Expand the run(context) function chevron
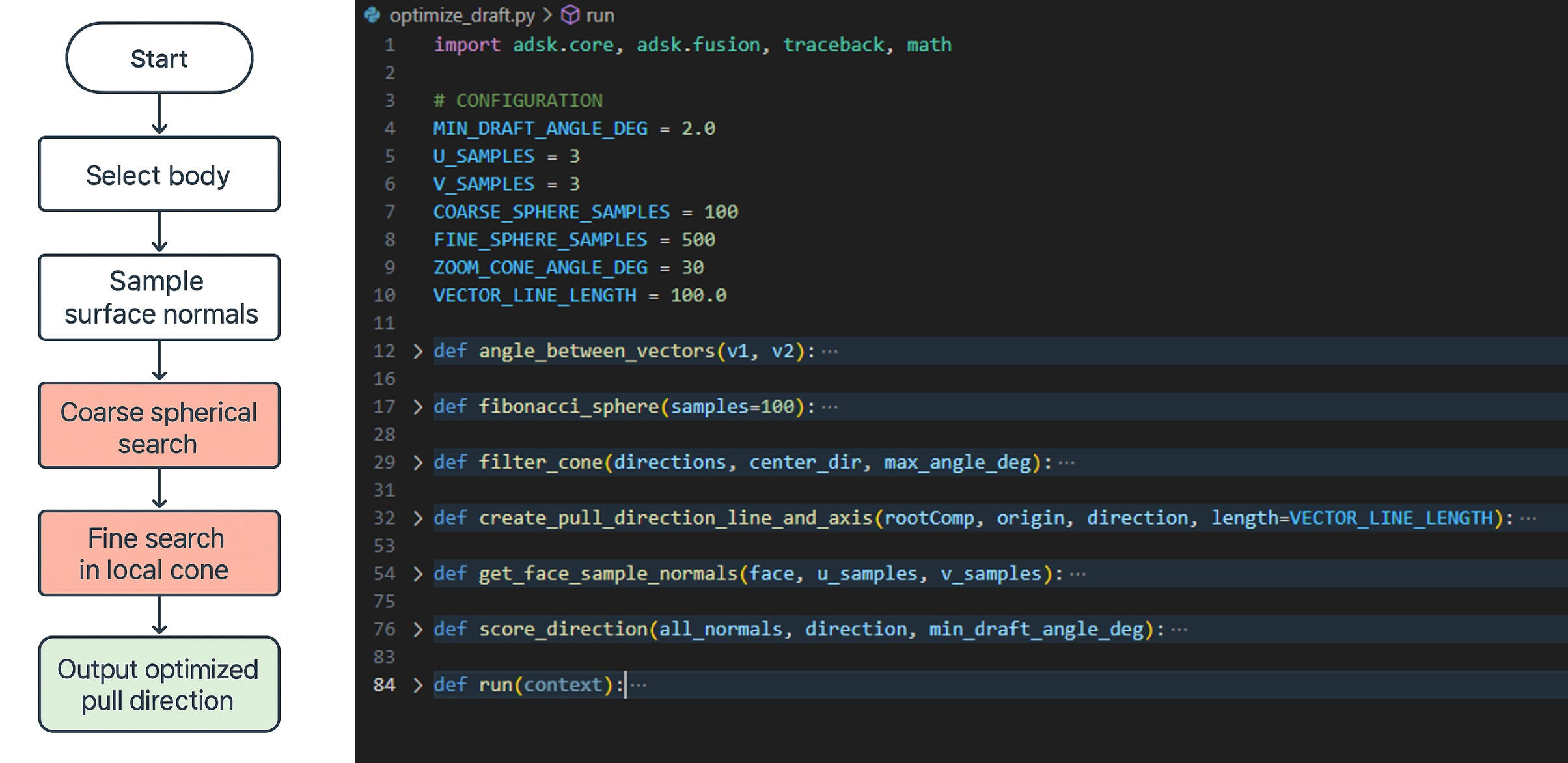Screen dimensions: 1568x763 coord(418,685)
